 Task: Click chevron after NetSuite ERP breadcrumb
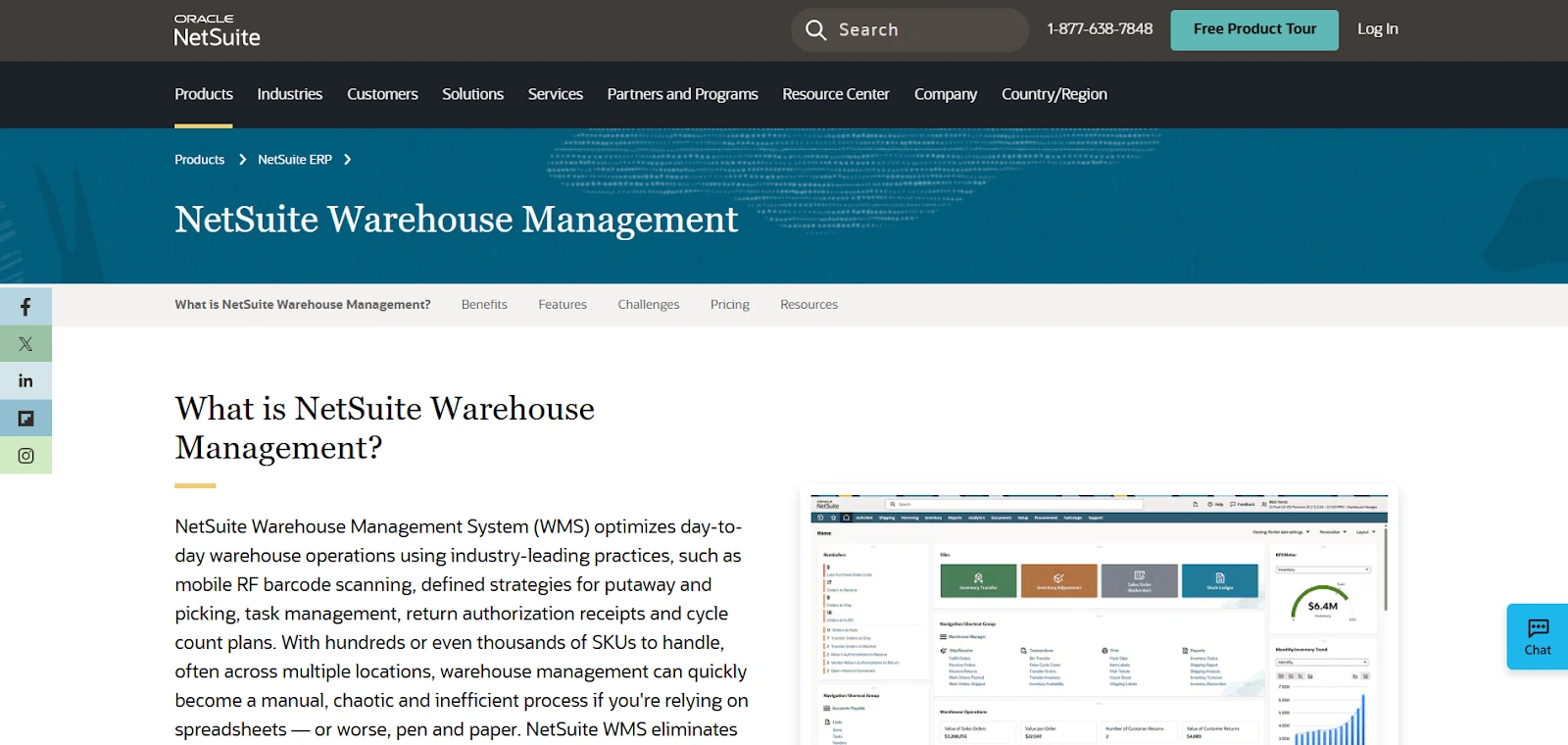click(x=347, y=160)
